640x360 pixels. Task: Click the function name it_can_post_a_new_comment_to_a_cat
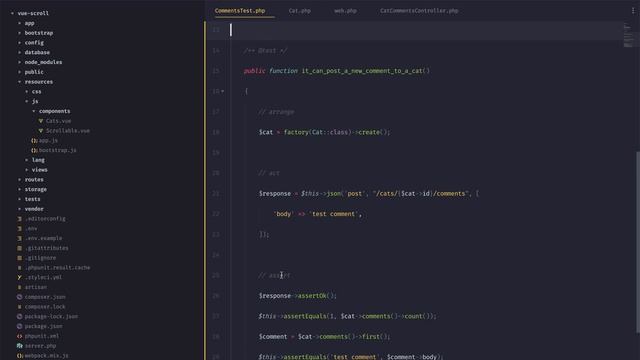[x=362, y=71]
